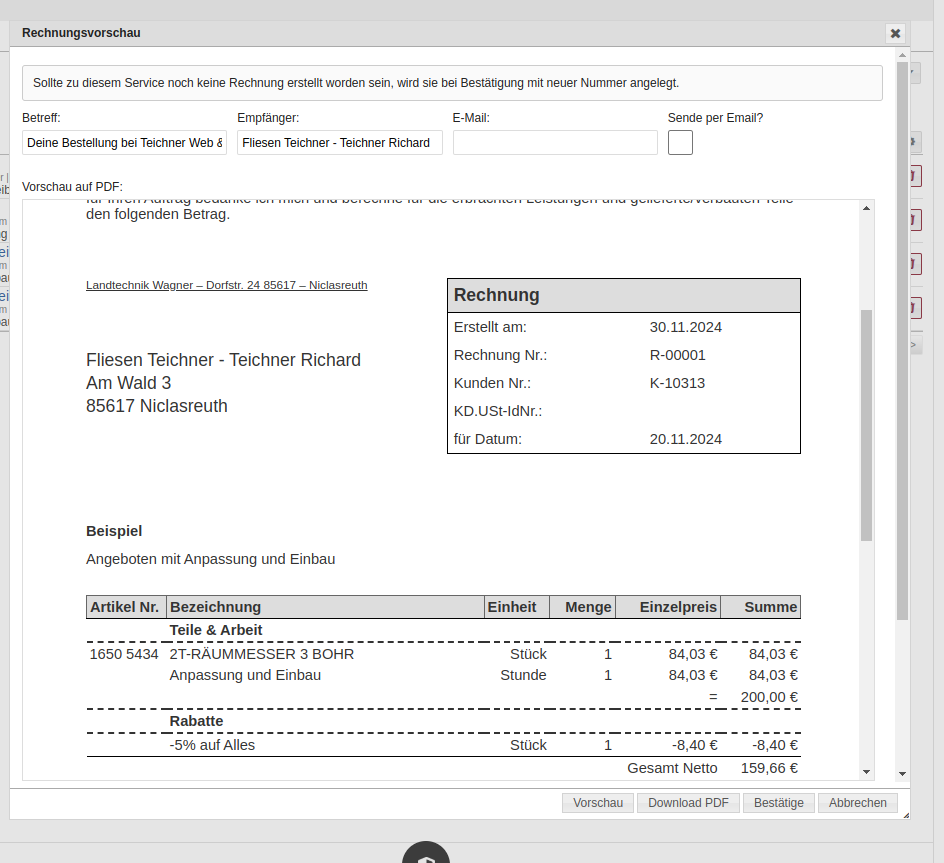Image resolution: width=944 pixels, height=863 pixels.
Task: Click the PDF preview vertical scrollbar thumb
Action: 866,425
